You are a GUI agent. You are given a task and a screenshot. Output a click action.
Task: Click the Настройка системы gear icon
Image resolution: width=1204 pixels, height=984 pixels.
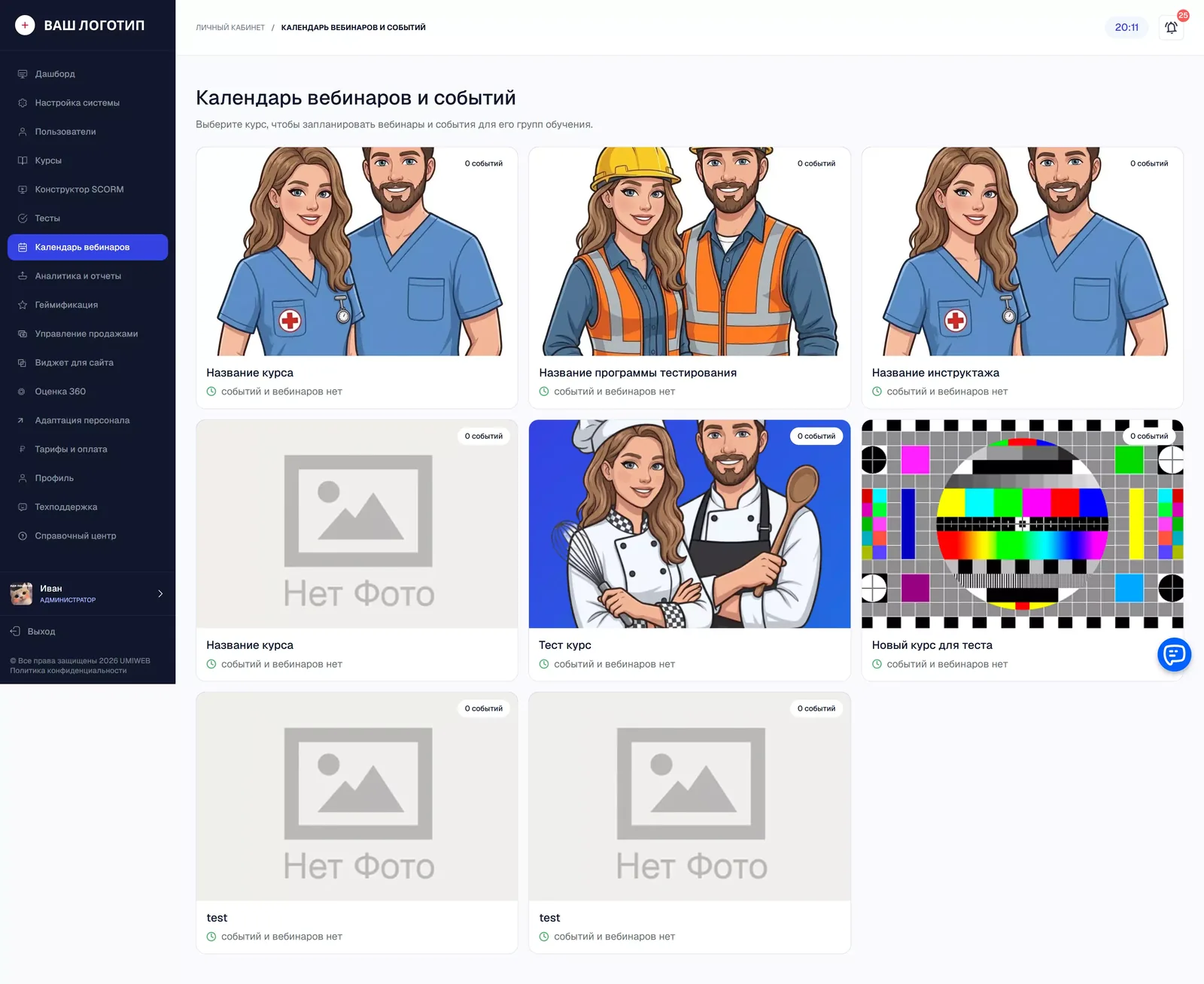(23, 103)
